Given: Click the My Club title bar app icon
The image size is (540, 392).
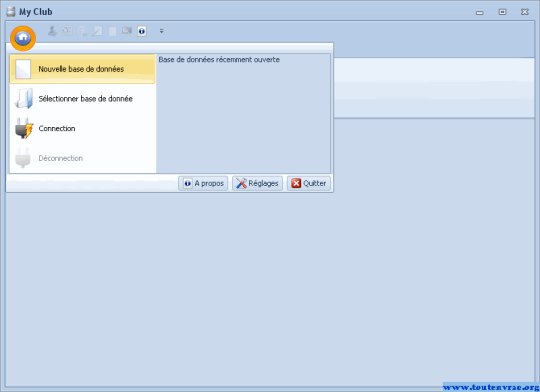Looking at the screenshot, I should coord(11,12).
